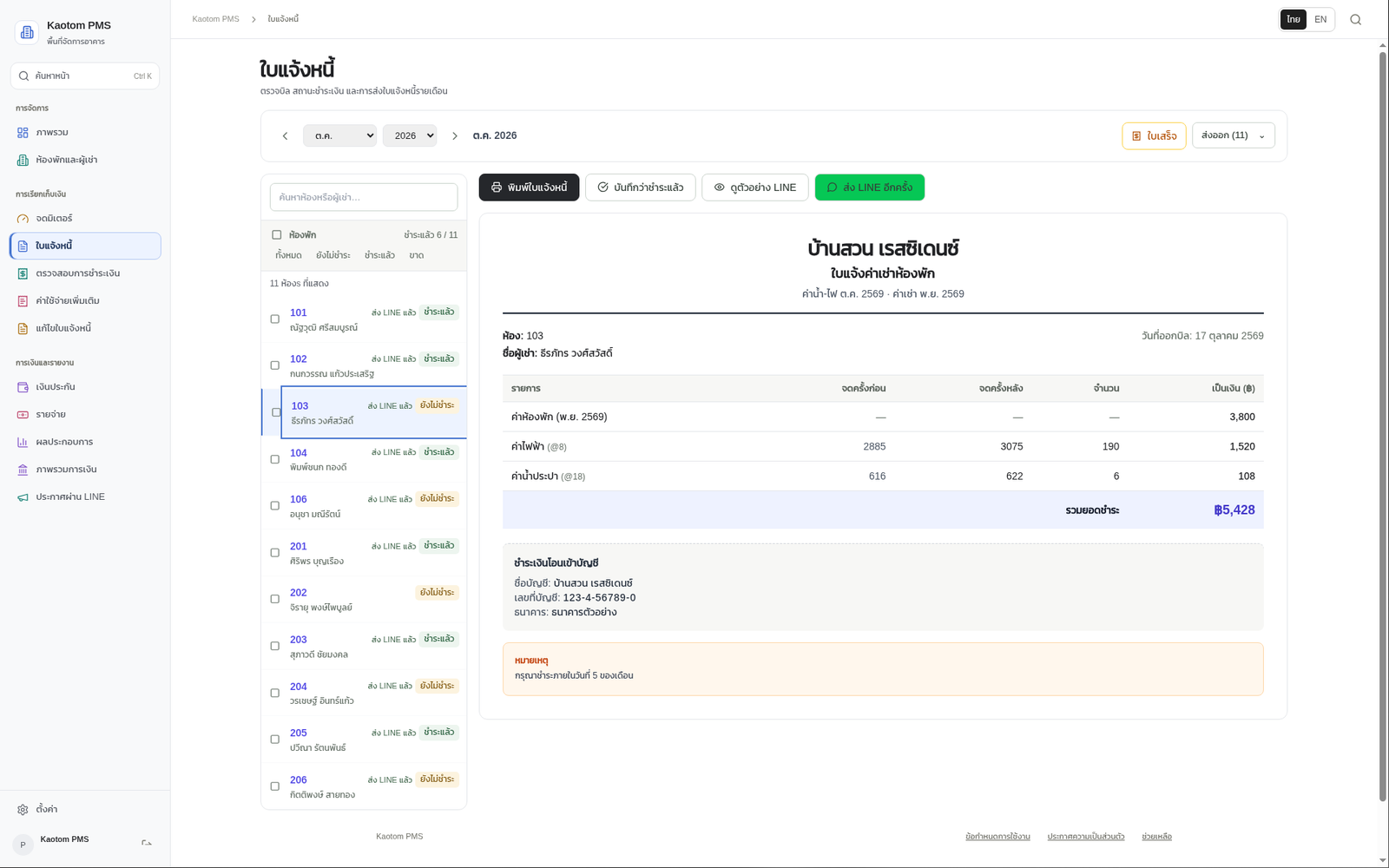1389x868 pixels.
Task: Filter room list by ทั้งหมด tab
Action: pyautogui.click(x=288, y=255)
